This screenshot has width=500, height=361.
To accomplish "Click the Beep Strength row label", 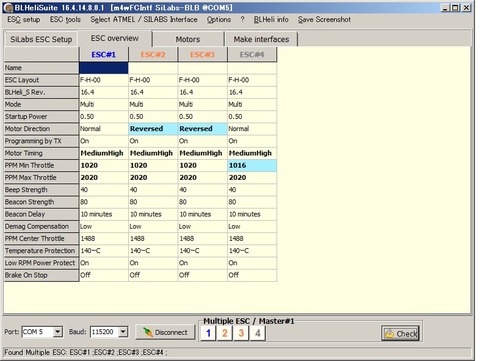I will [x=41, y=190].
